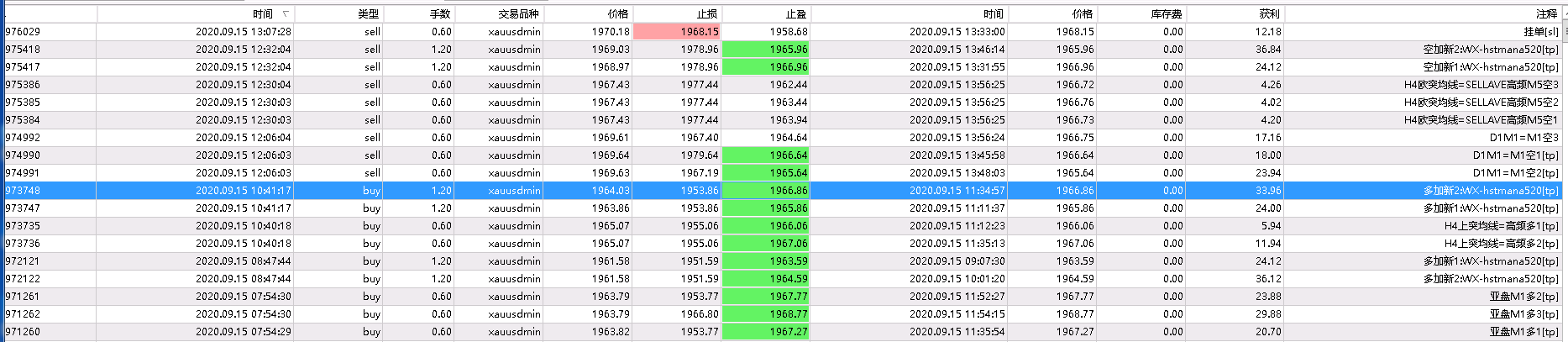Sort by the 获利 column header
1568x342 pixels.
1270,13
